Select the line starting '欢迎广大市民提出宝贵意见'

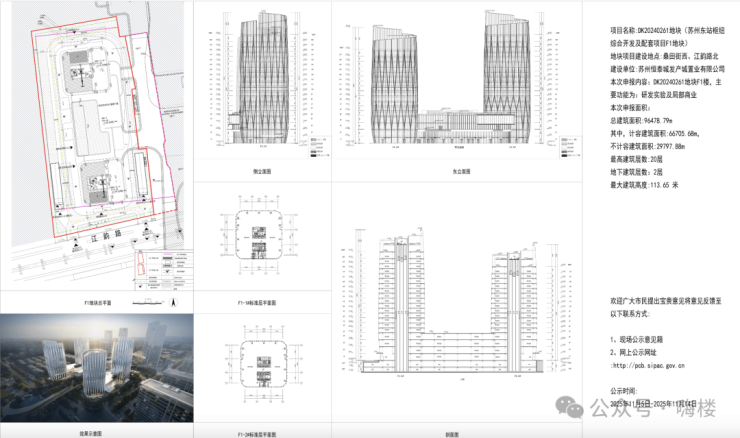click(x=665, y=301)
